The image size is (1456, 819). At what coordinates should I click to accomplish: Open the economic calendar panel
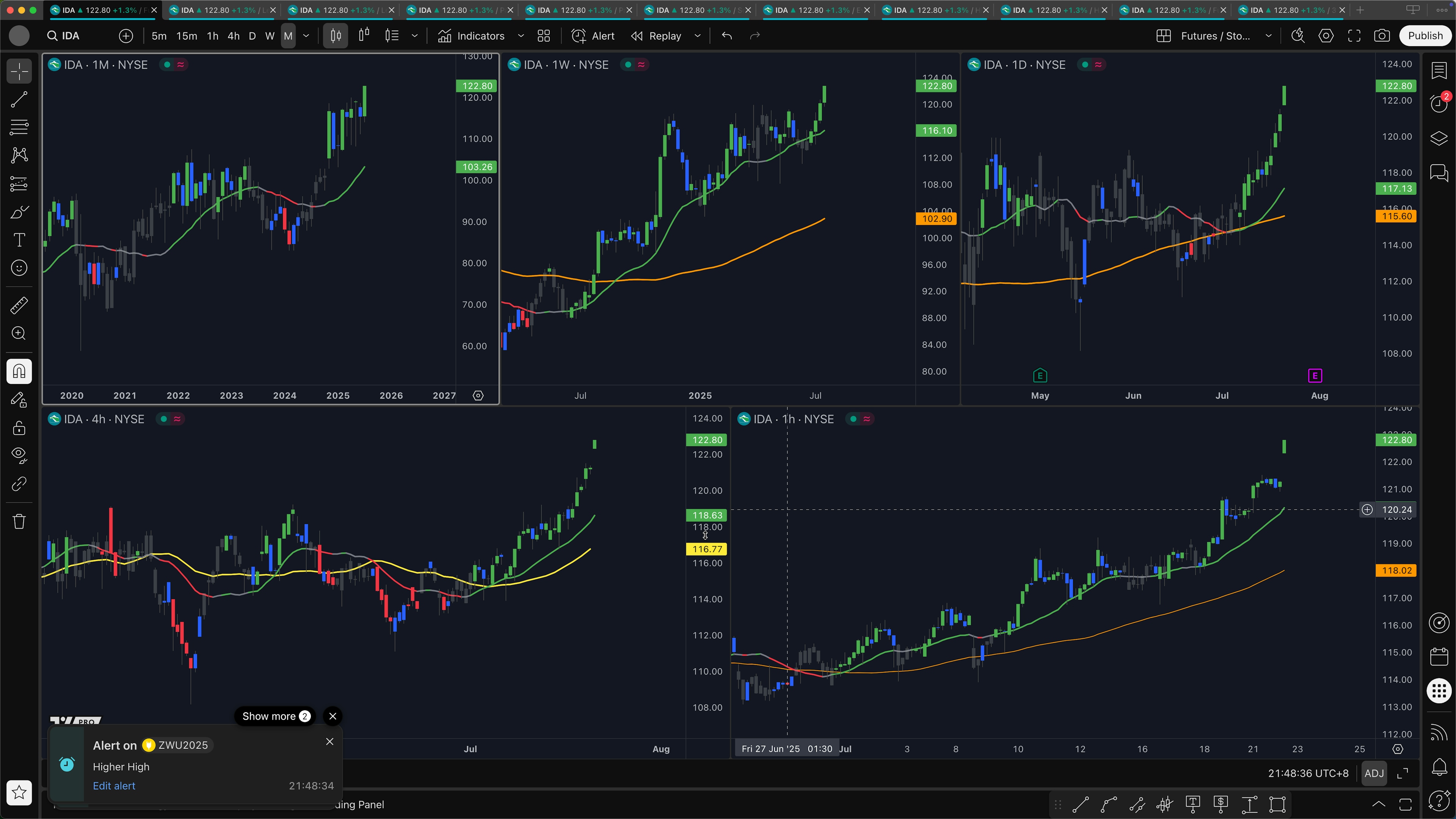point(1439,656)
